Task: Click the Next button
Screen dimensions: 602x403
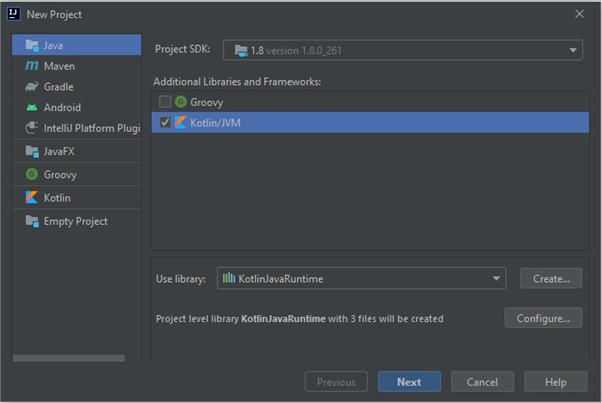Action: click(408, 382)
